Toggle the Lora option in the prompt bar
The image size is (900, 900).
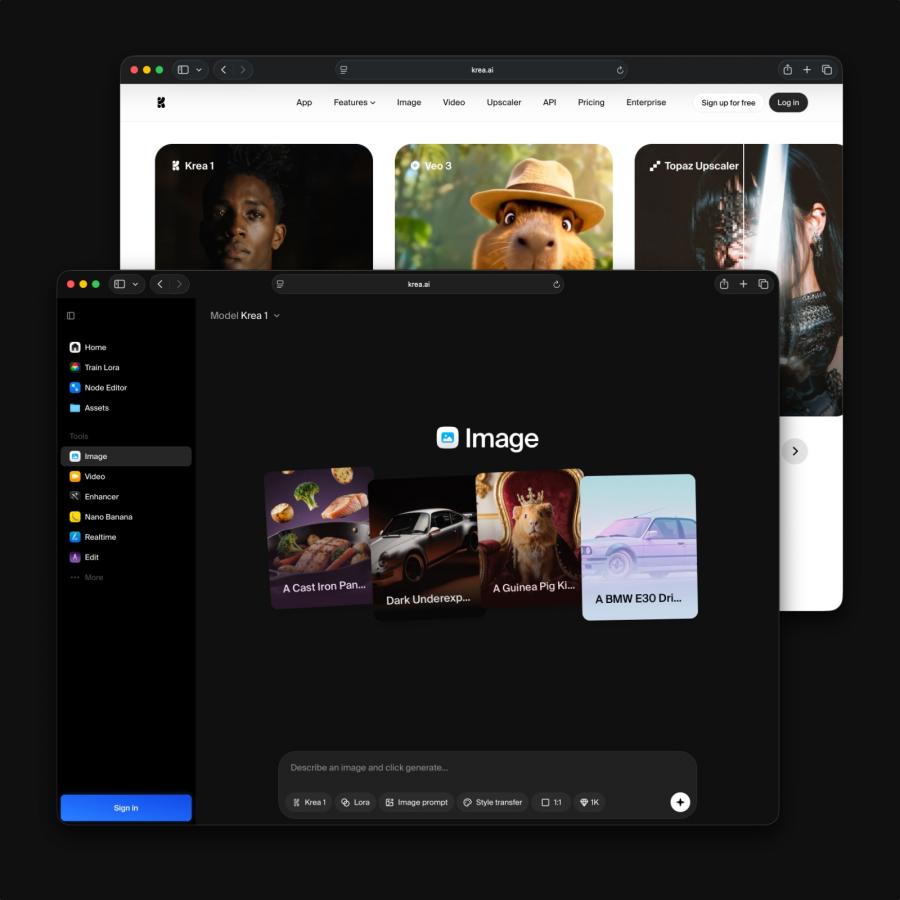pos(355,802)
